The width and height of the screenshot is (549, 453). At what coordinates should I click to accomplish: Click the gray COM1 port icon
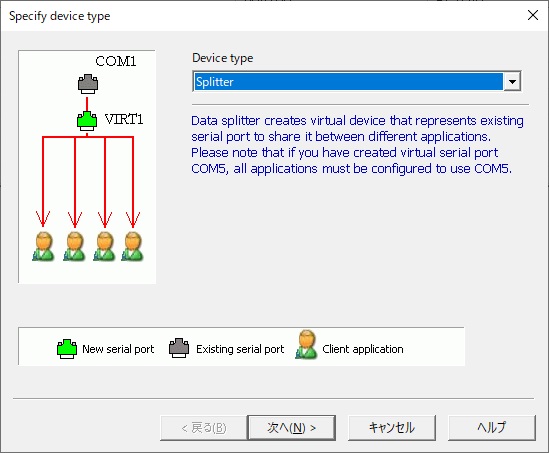pos(88,84)
